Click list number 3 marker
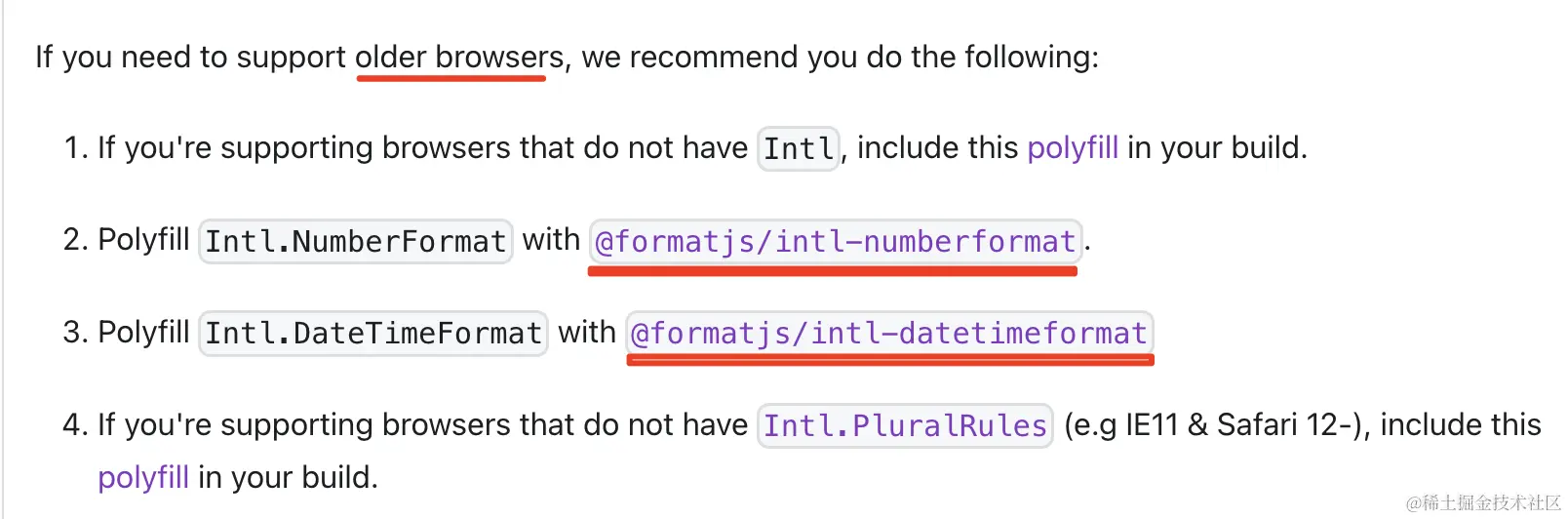This screenshot has width=1568, height=519. pyautogui.click(x=75, y=333)
